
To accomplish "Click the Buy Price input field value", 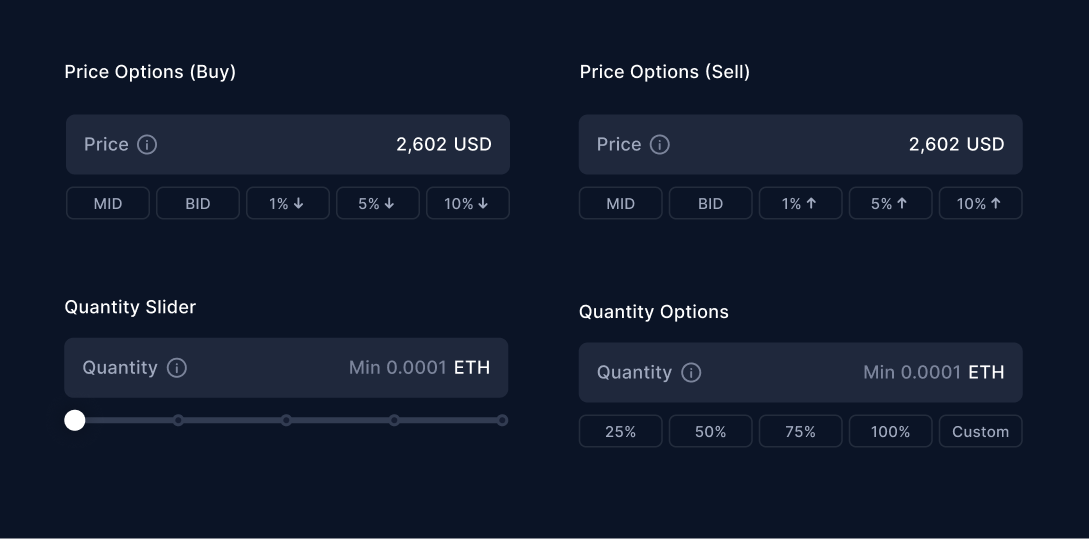I will [443, 144].
